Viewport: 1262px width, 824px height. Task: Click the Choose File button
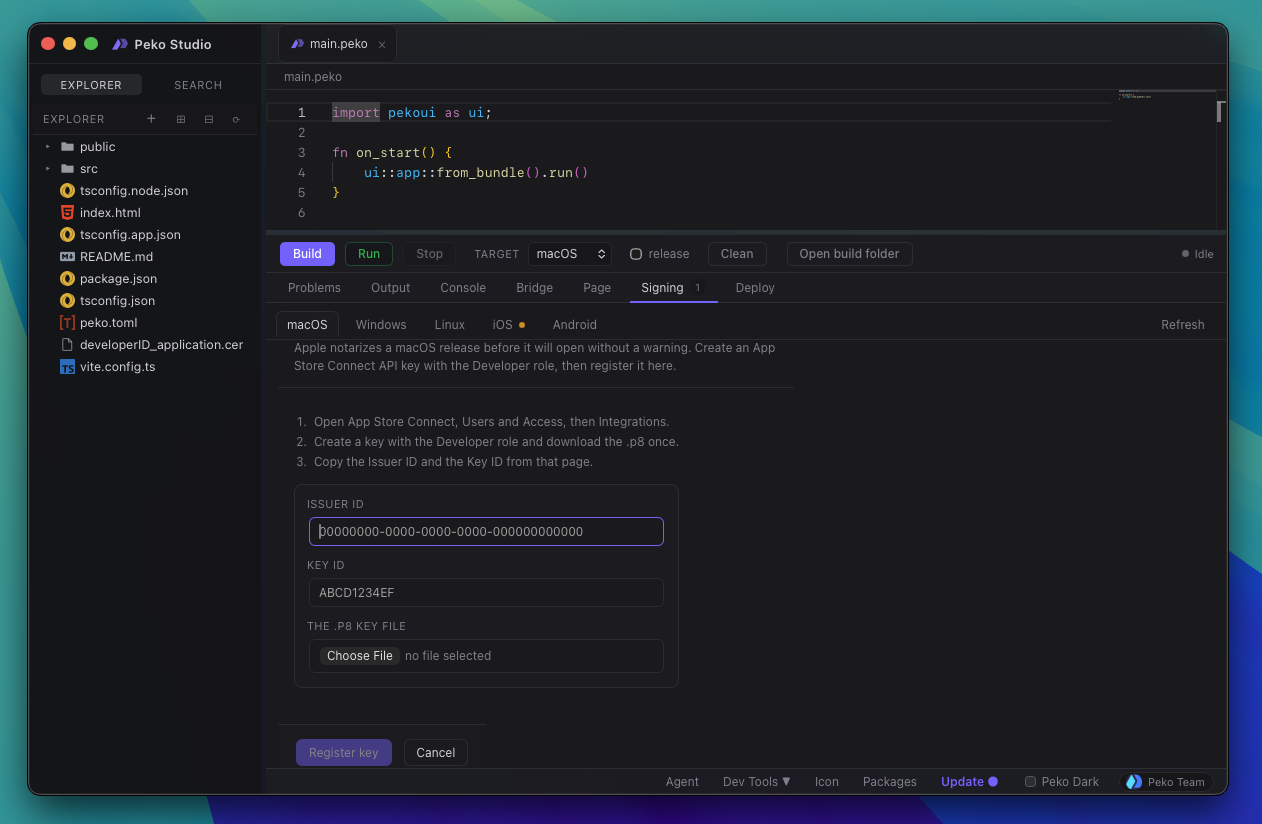[x=360, y=656]
